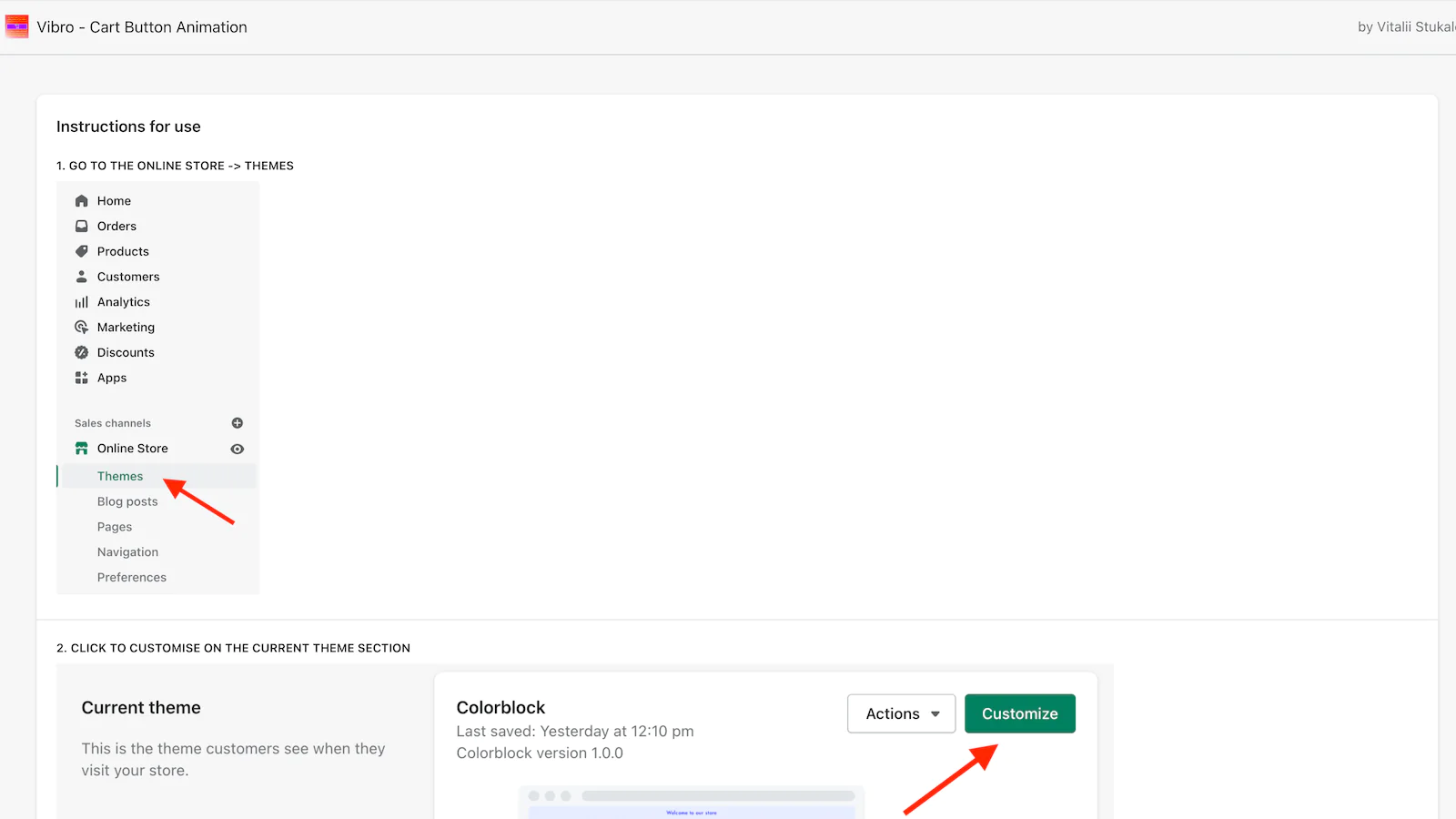Click the Apps grid icon
Screen dimensions: 1456x819
pos(82,378)
